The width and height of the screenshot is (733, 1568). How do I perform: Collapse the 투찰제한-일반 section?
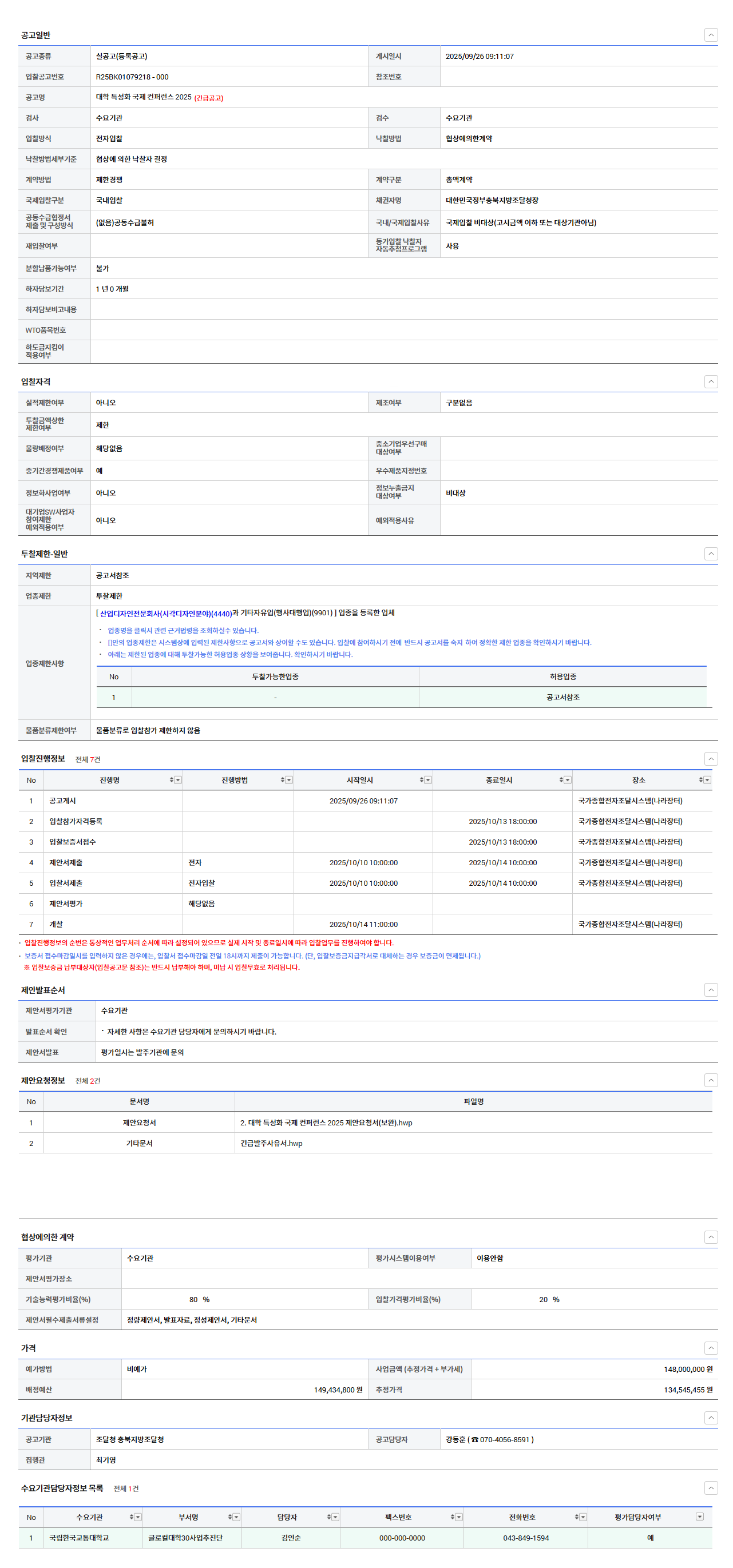click(711, 554)
